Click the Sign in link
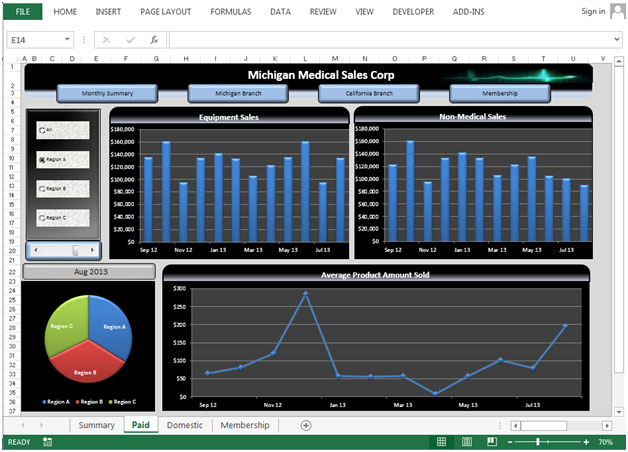Image resolution: width=628 pixels, height=452 pixels. pos(593,11)
